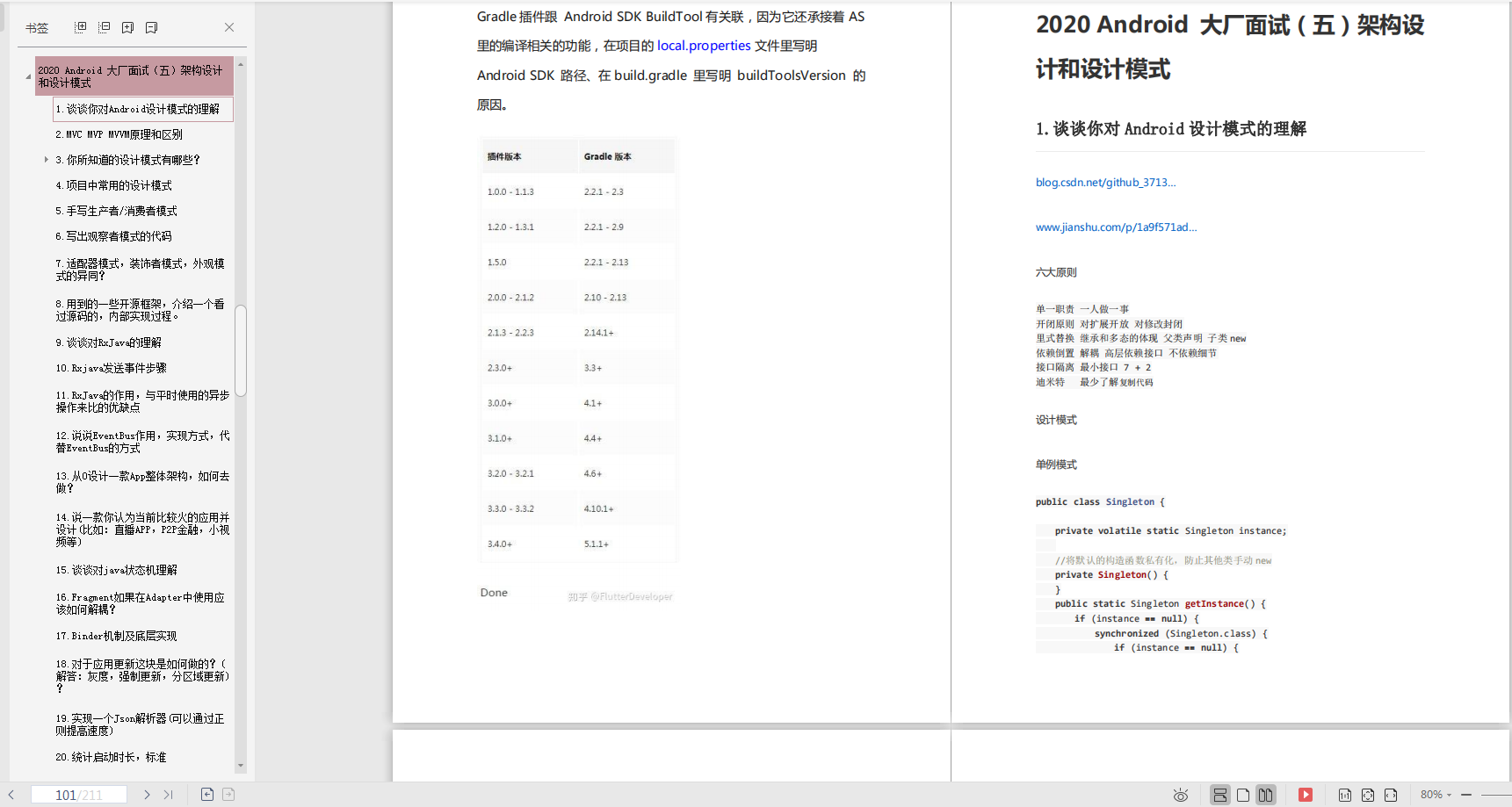Open bookmark '13. 从0设计一款App整体架构'
The height and width of the screenshot is (807, 1512).
click(x=142, y=482)
